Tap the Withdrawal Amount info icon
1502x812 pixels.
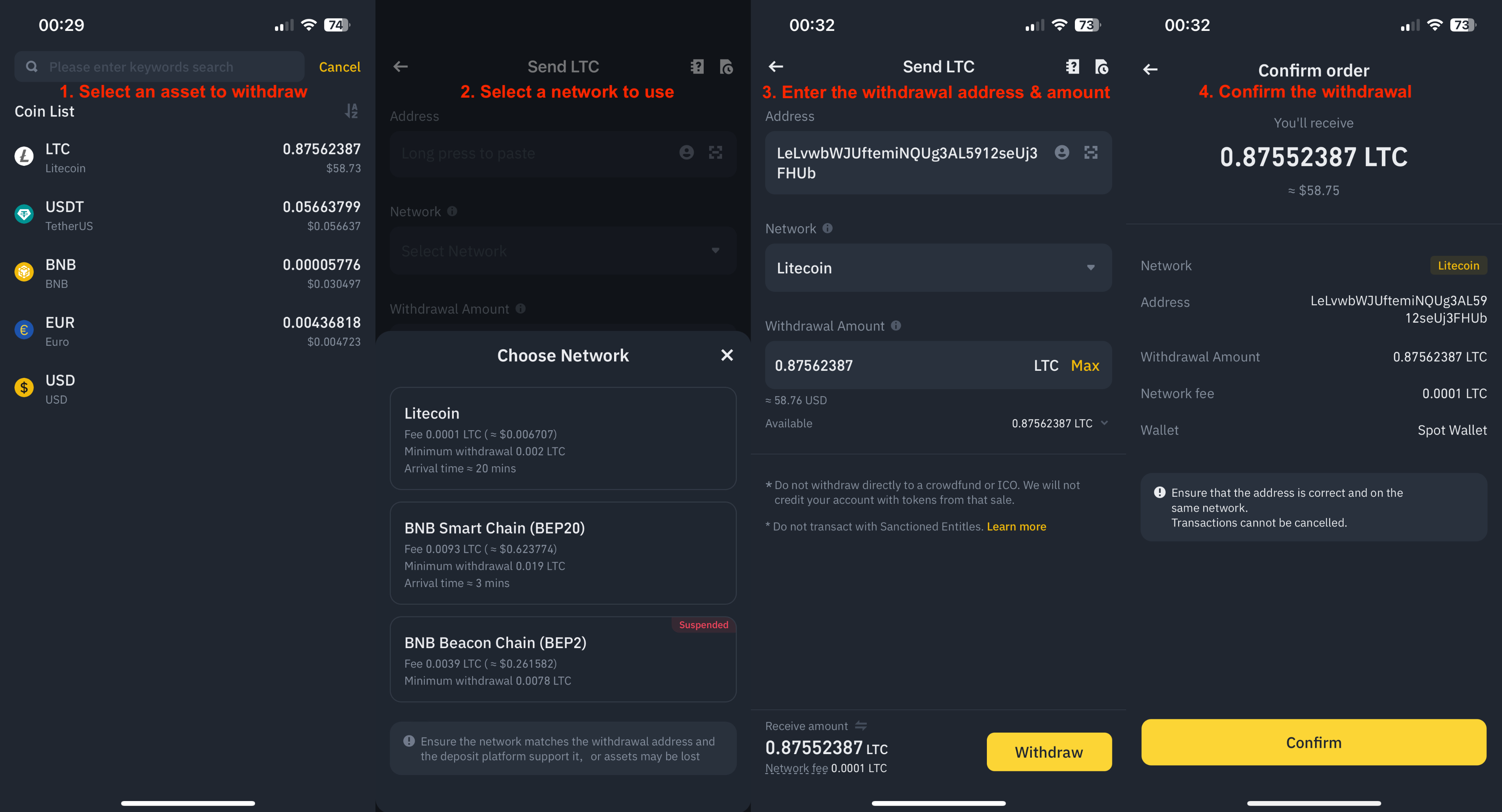[896, 326]
